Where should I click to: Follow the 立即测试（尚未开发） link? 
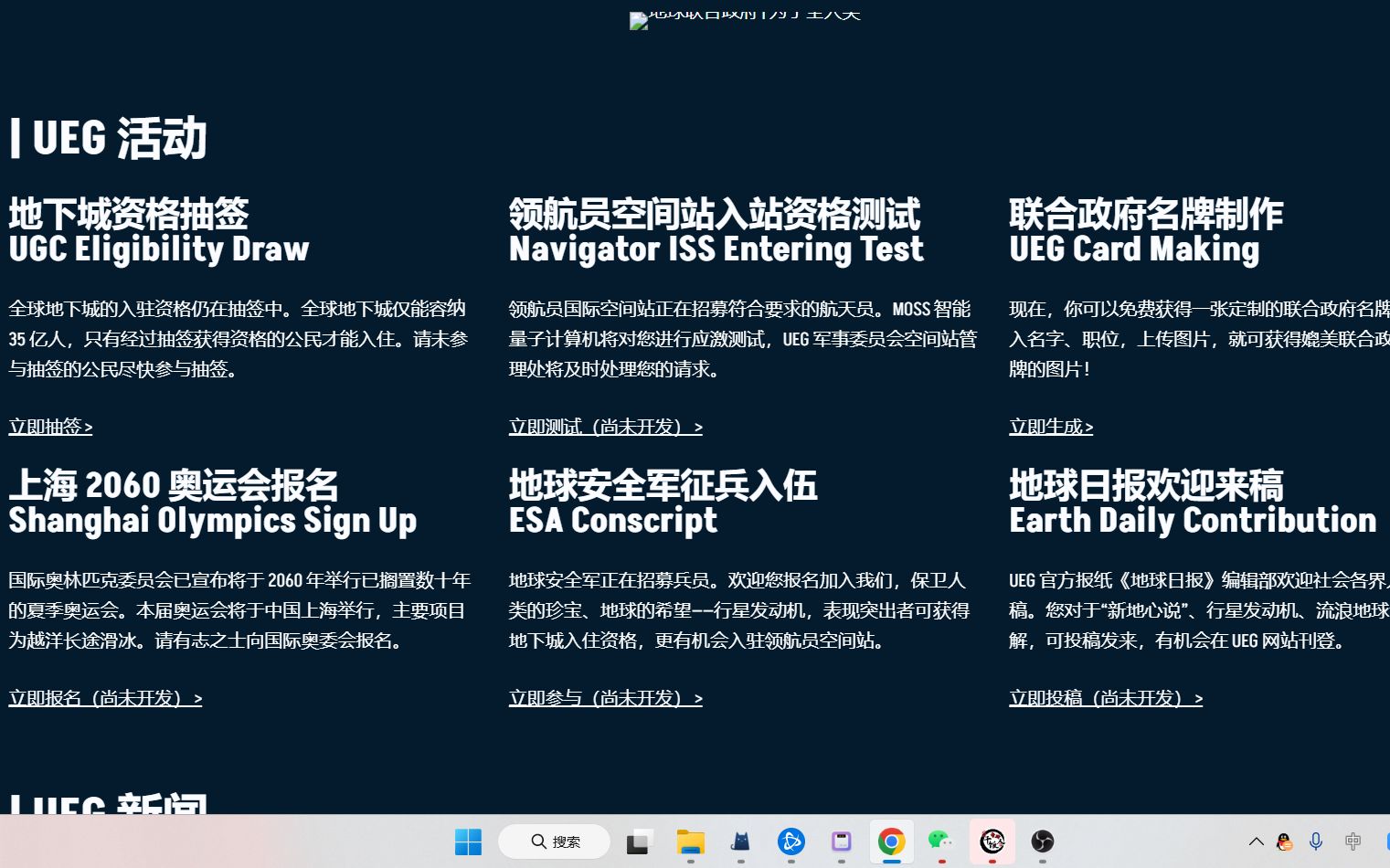tap(606, 427)
